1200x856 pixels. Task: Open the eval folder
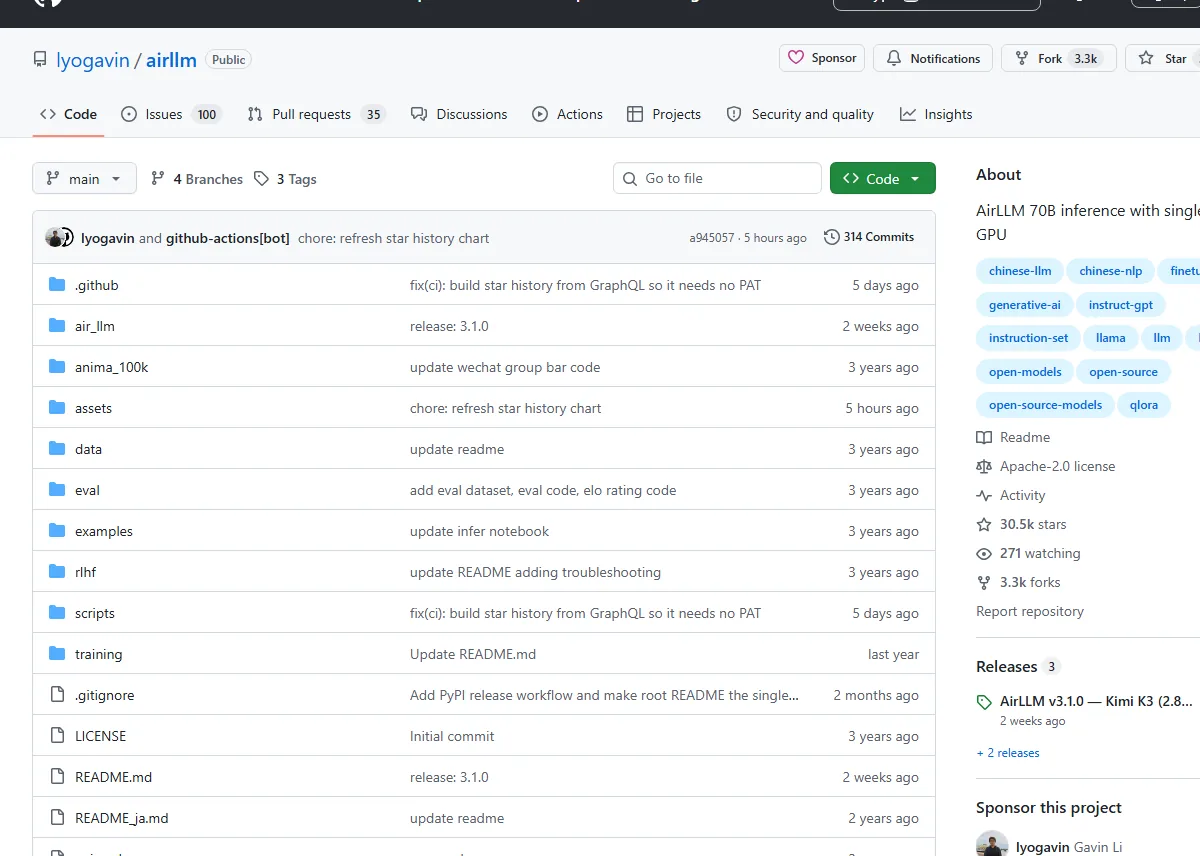coord(87,490)
